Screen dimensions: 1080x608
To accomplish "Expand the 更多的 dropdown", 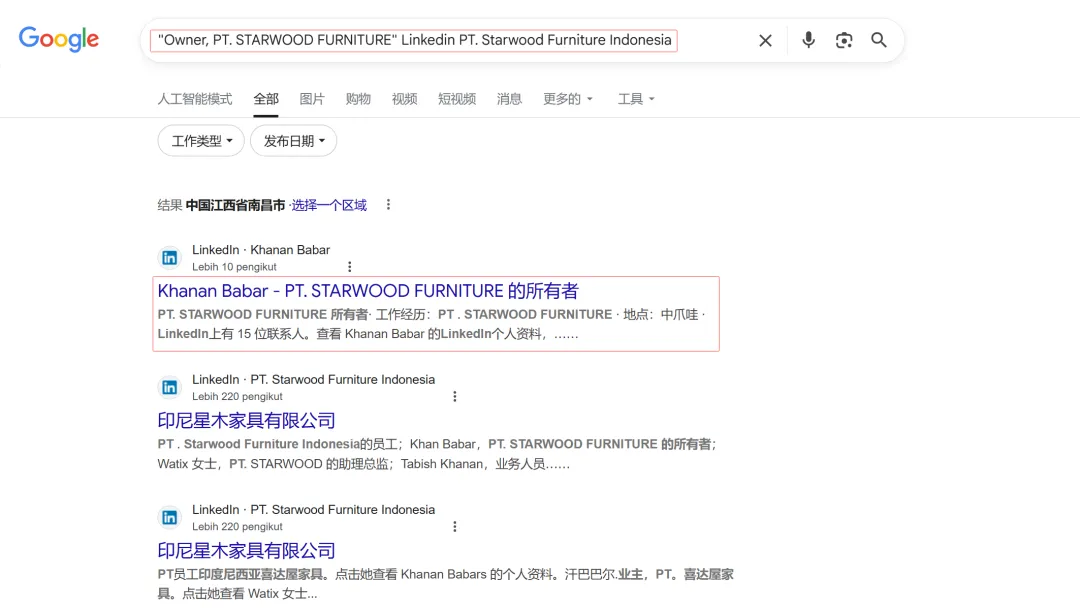I will [x=567, y=99].
